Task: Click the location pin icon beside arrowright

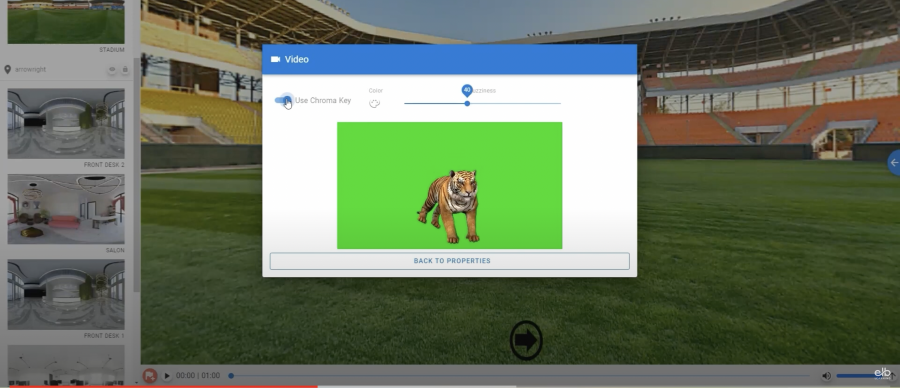Action: [x=7, y=69]
